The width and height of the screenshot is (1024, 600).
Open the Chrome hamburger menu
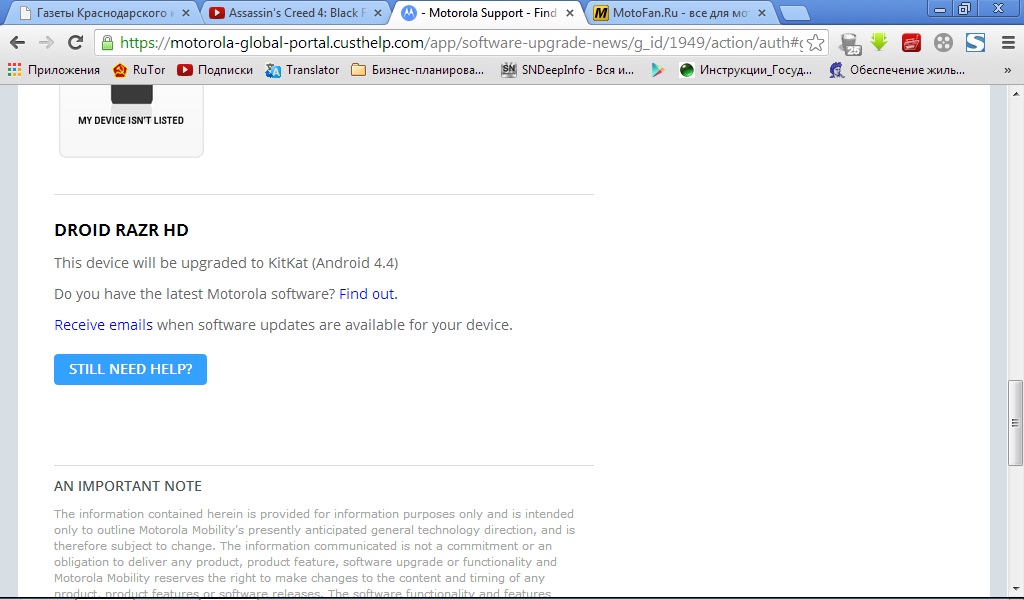pos(1008,42)
